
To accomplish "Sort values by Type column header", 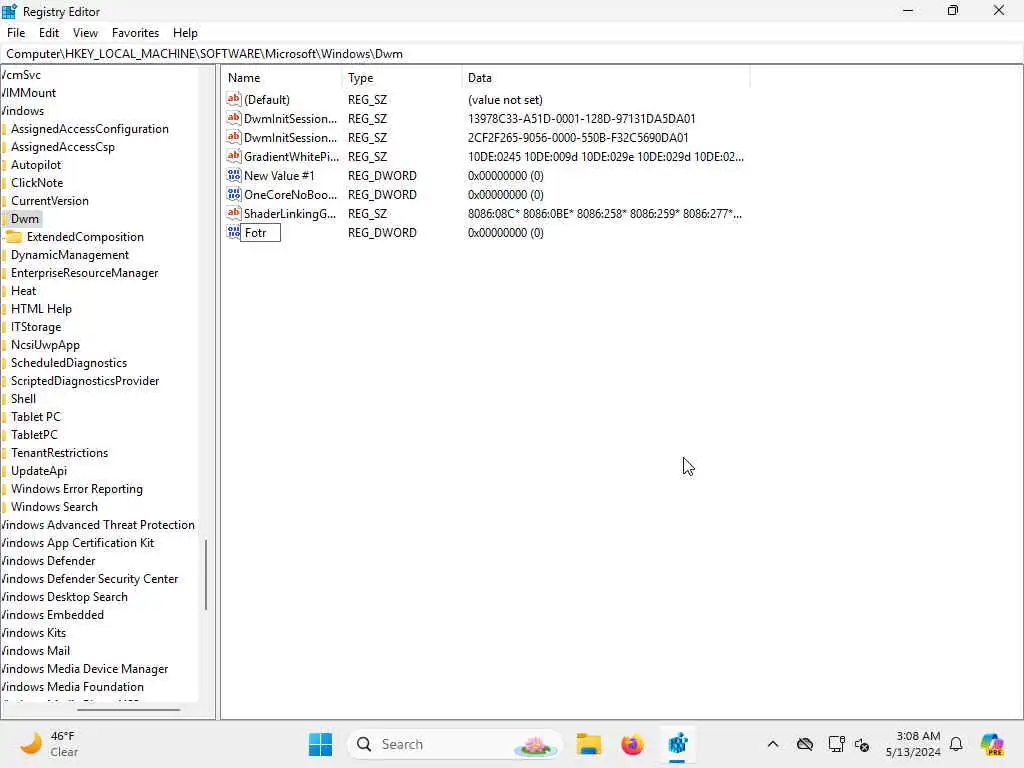I will (x=402, y=78).
